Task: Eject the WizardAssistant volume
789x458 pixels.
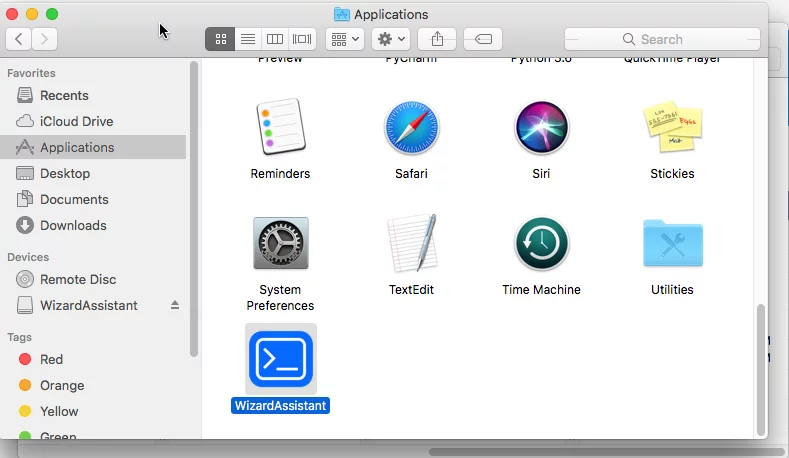Action: [x=175, y=305]
